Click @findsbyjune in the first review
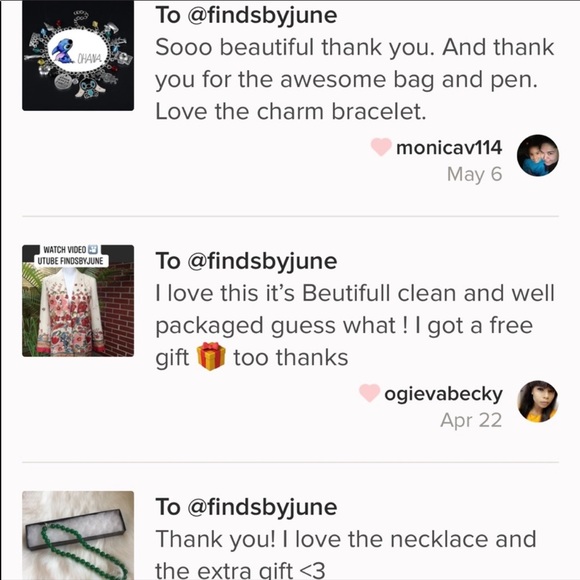This screenshot has width=580, height=580. [x=263, y=16]
